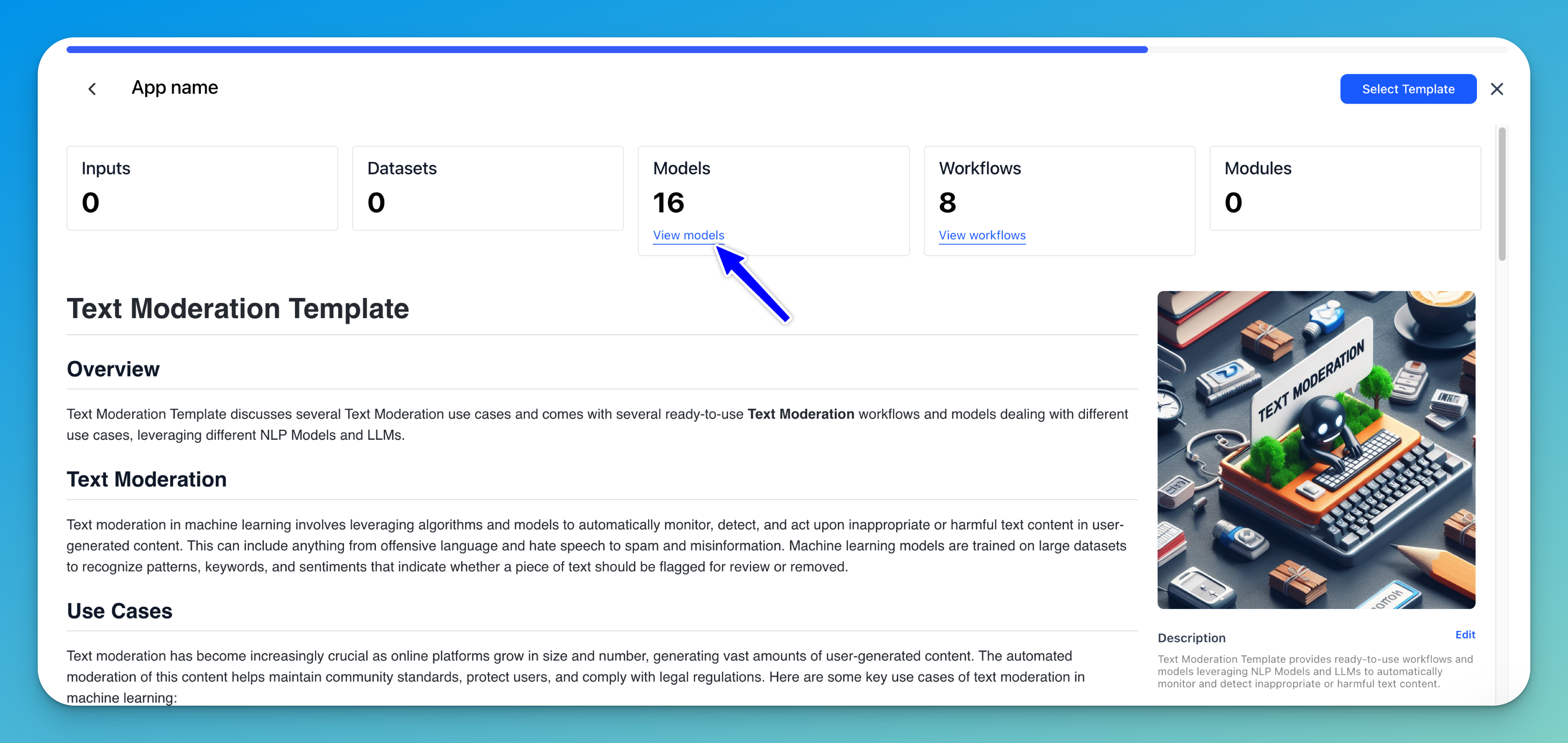Select the Modules stat card
The width and height of the screenshot is (1568, 743).
pyautogui.click(x=1344, y=187)
